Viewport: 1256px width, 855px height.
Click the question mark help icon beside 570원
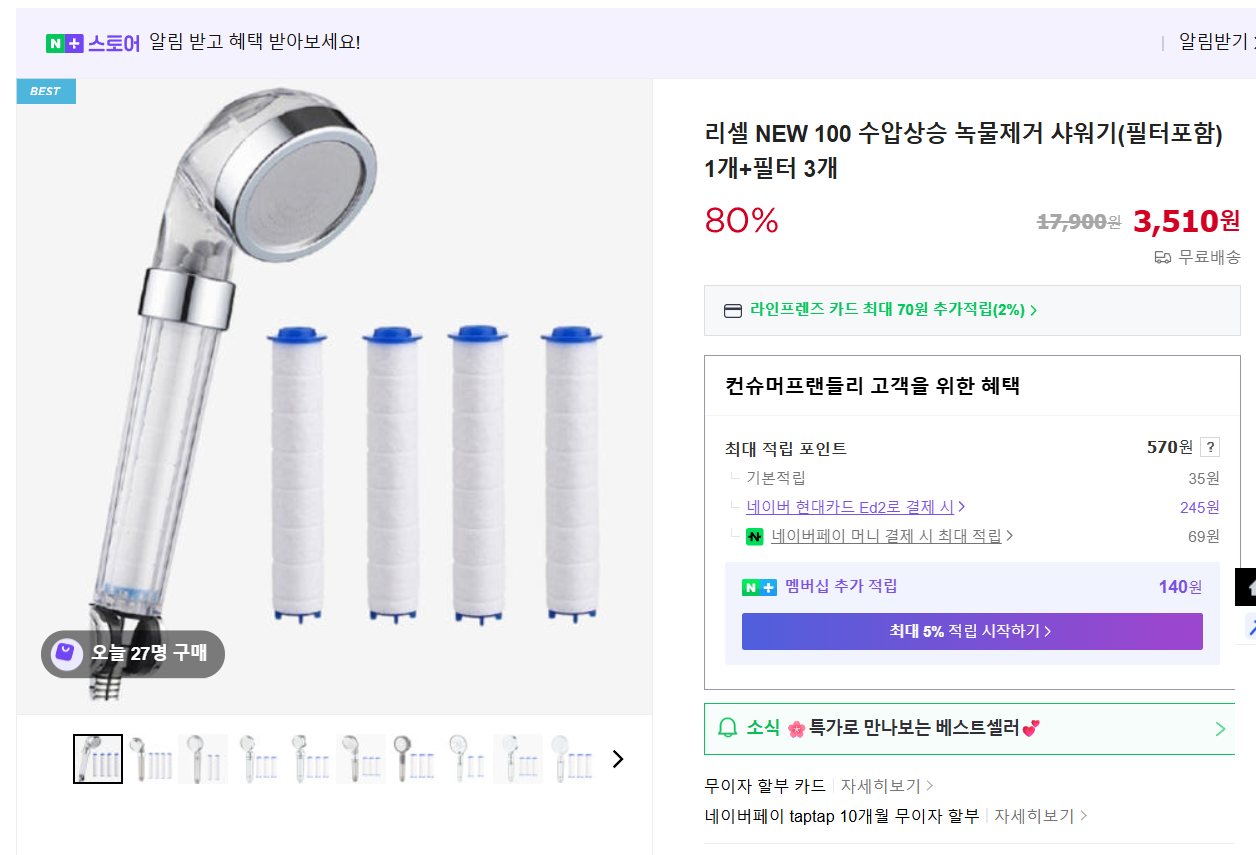tap(1210, 447)
